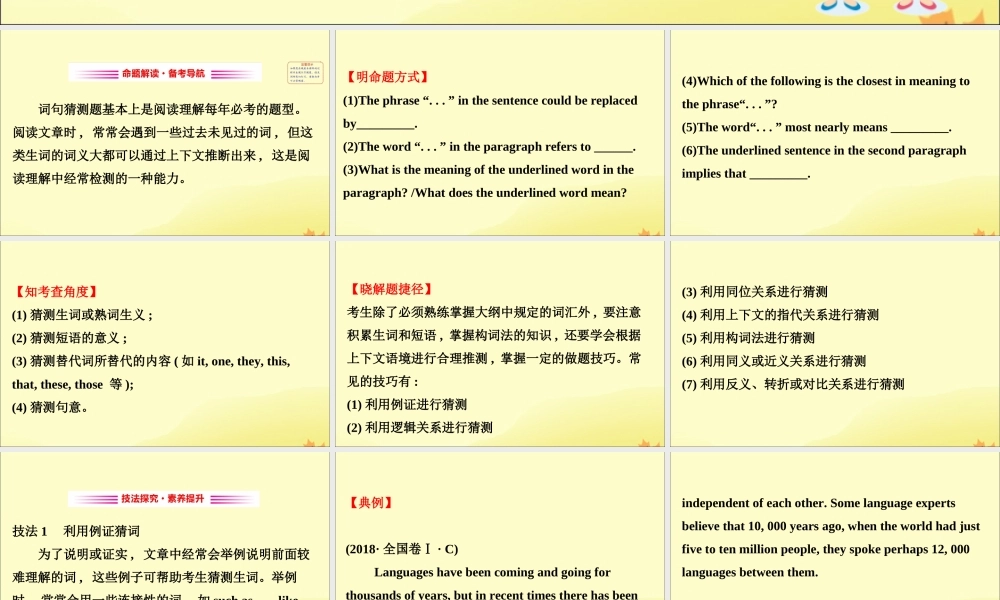The width and height of the screenshot is (1000, 600).
Task: Click the line 考生除了必须熟练掌握大纲中规定的词汇外
Action: tap(494, 312)
